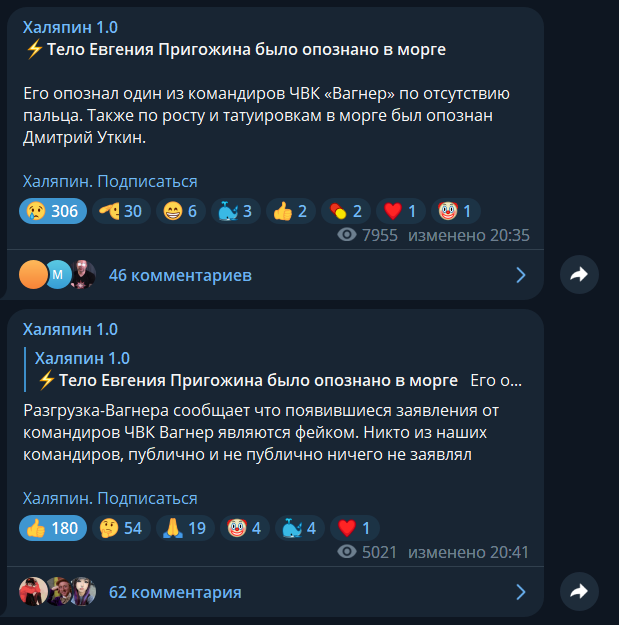Click the red heart reaction on second post

355,528
